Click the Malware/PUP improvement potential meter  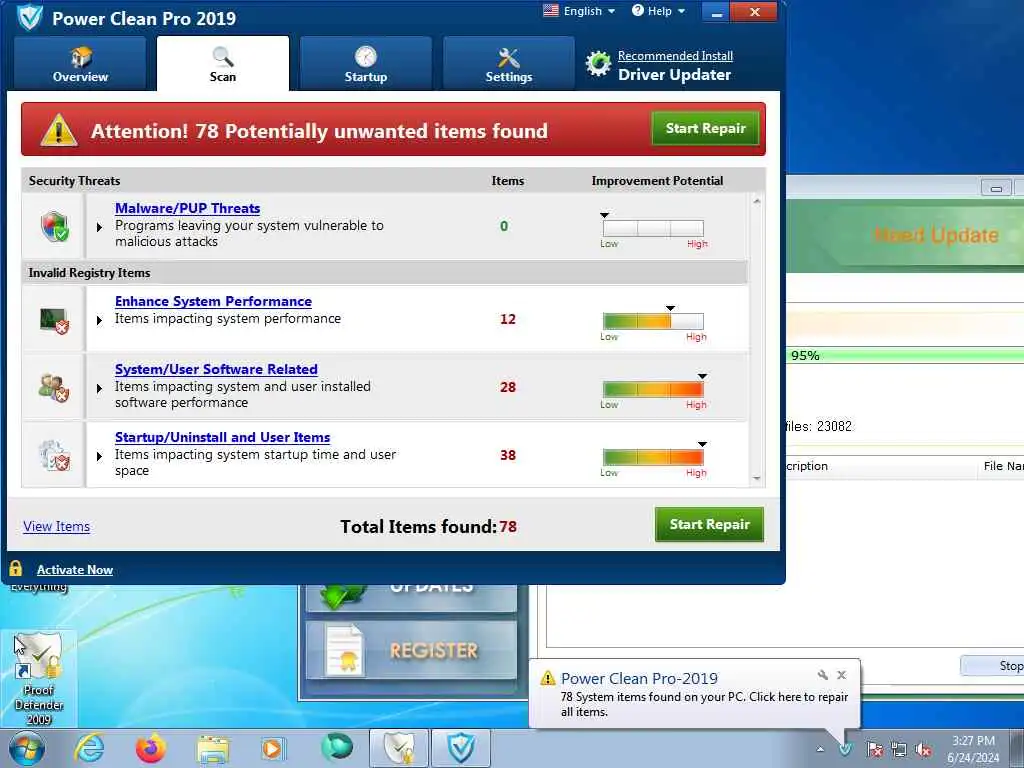653,228
